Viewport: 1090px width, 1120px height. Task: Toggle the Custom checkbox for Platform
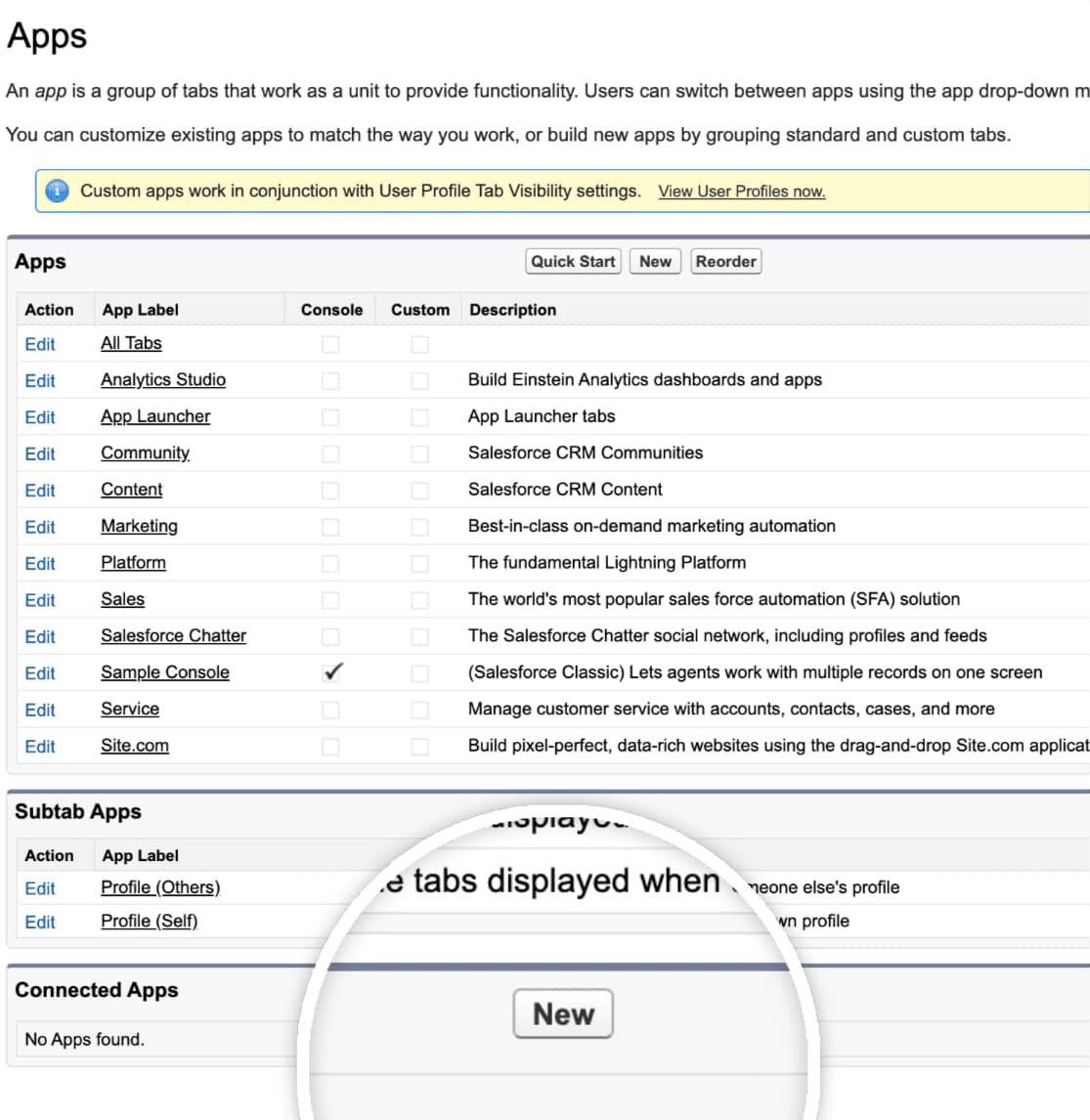click(418, 563)
